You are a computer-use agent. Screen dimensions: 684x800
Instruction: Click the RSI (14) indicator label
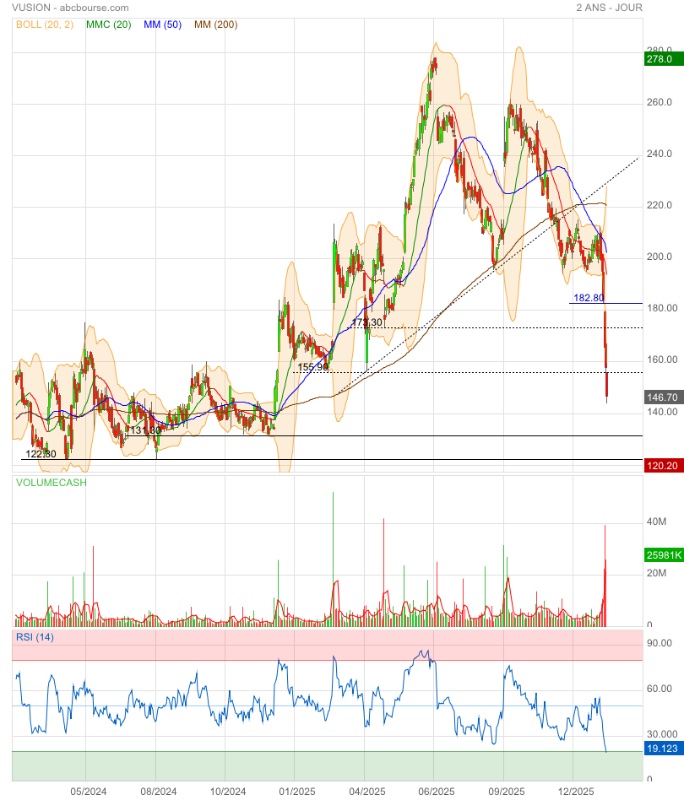pyautogui.click(x=36, y=637)
